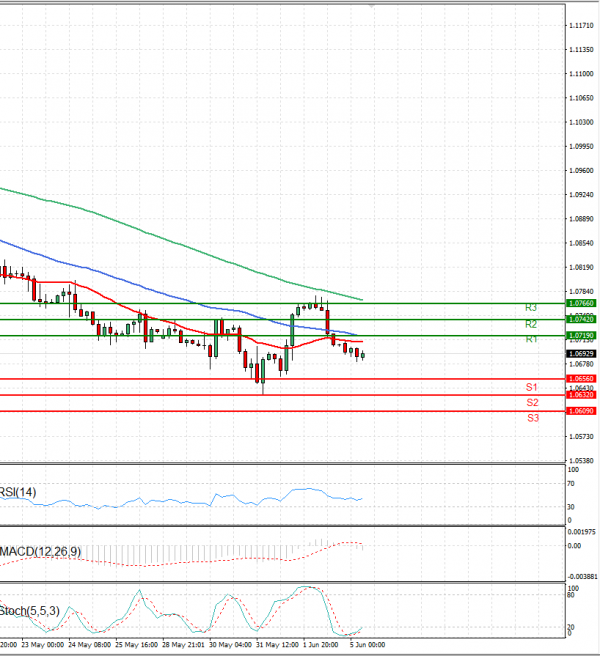This screenshot has height=656, width=600.
Task: Click the 31 May 12:00 time label
Action: click(277, 645)
